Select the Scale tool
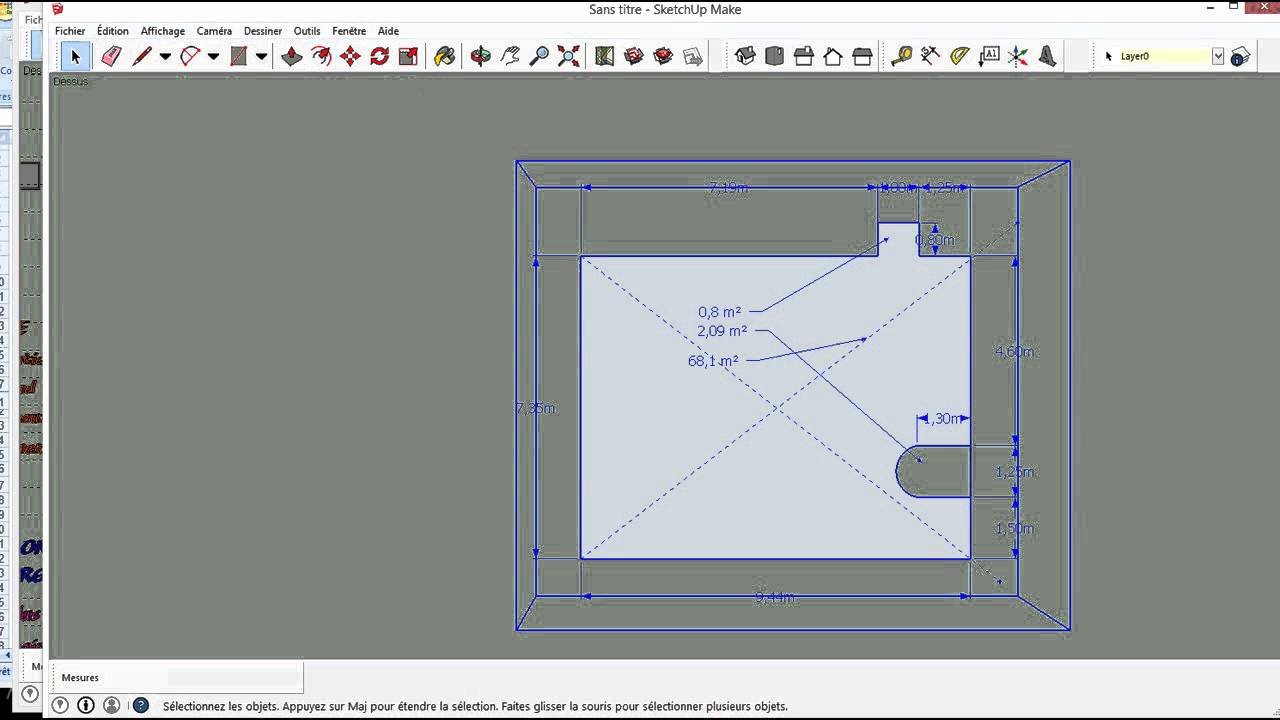 click(408, 57)
